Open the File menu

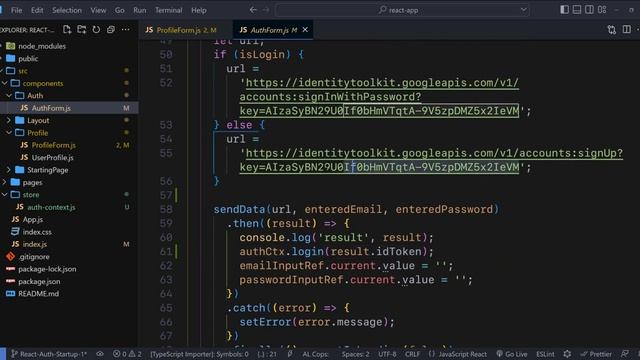coord(17,10)
